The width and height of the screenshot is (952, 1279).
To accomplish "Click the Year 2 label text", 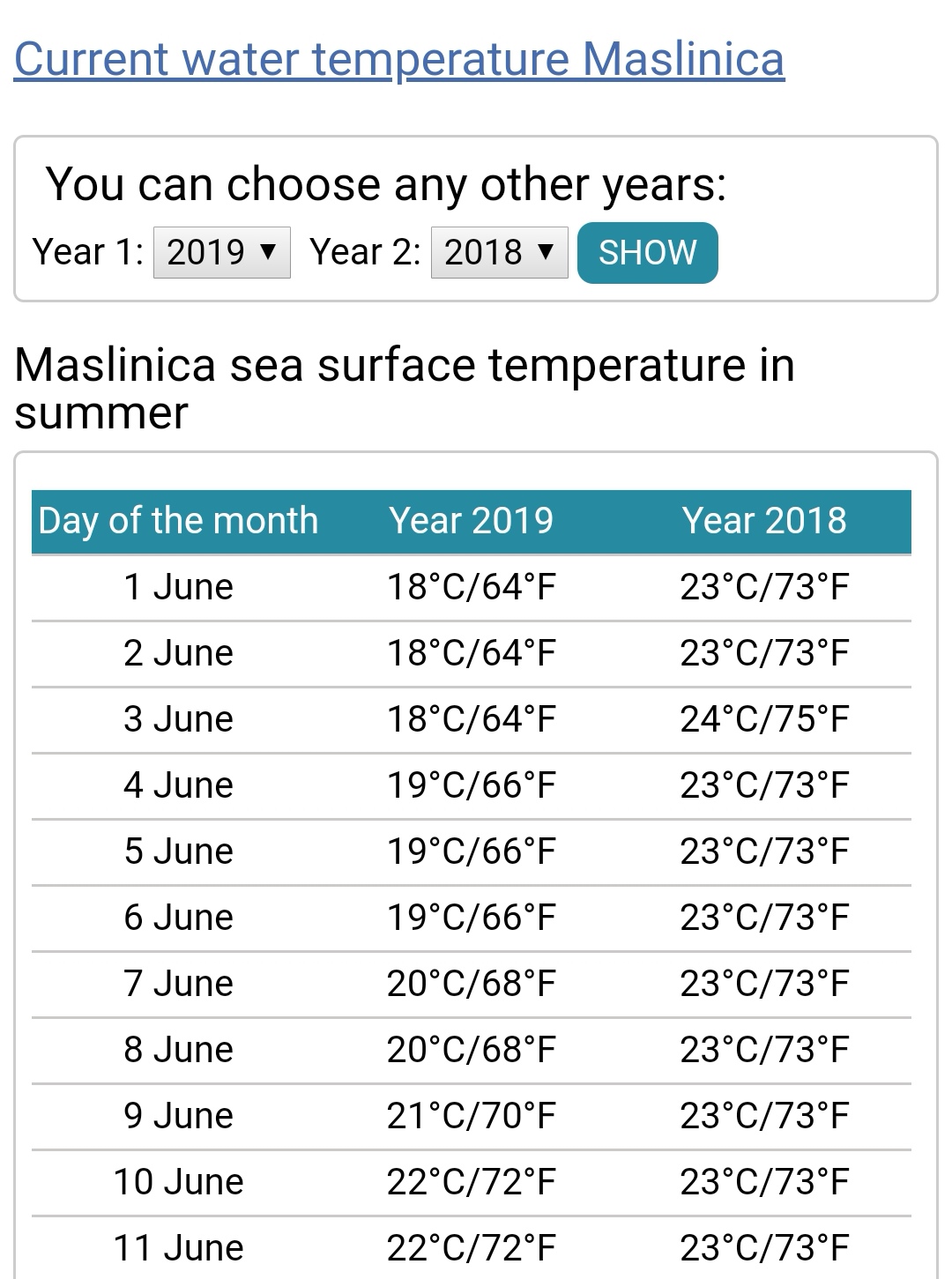I will (x=365, y=252).
